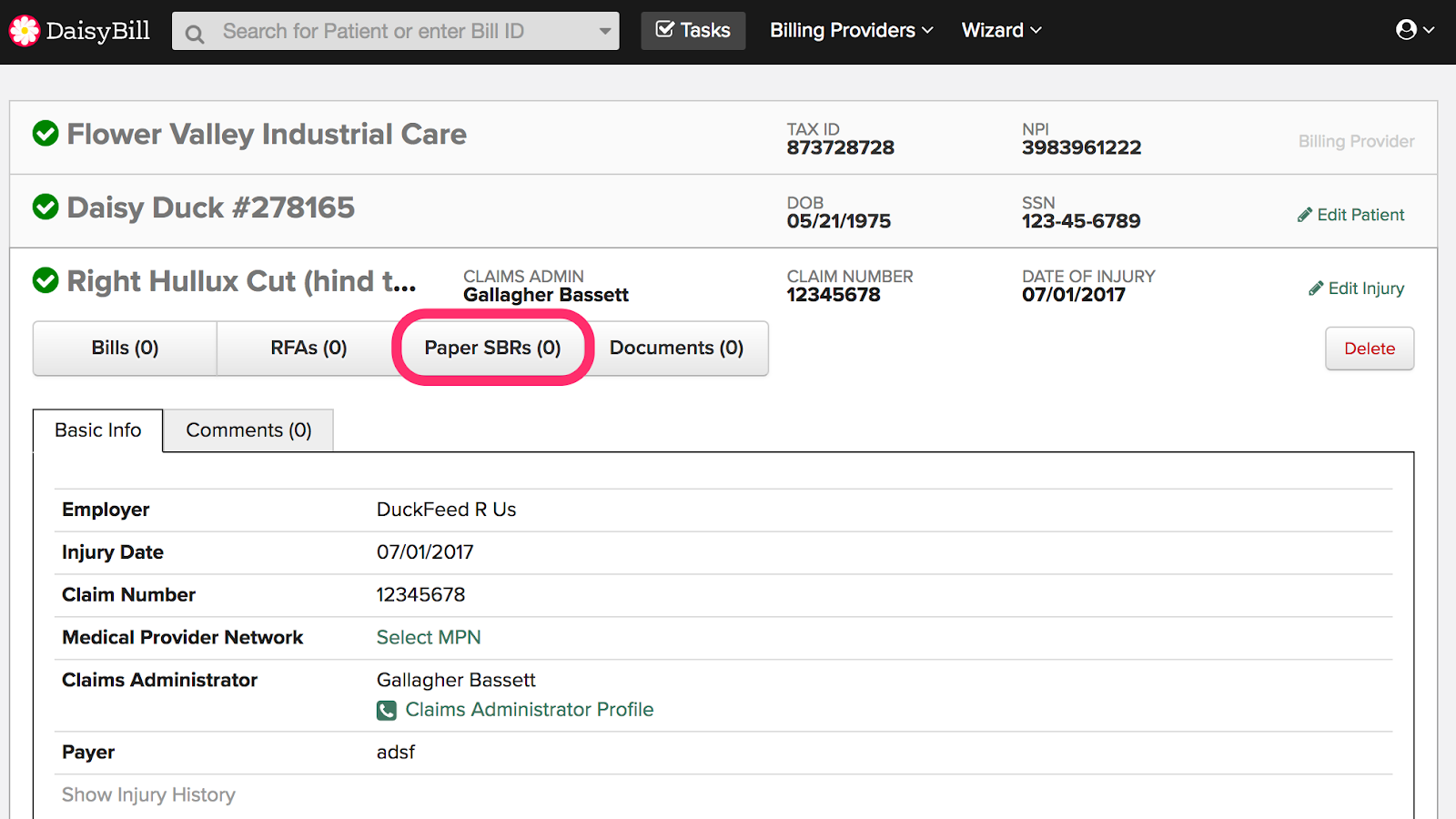
Task: Open the Documents (0) tab
Action: [676, 348]
